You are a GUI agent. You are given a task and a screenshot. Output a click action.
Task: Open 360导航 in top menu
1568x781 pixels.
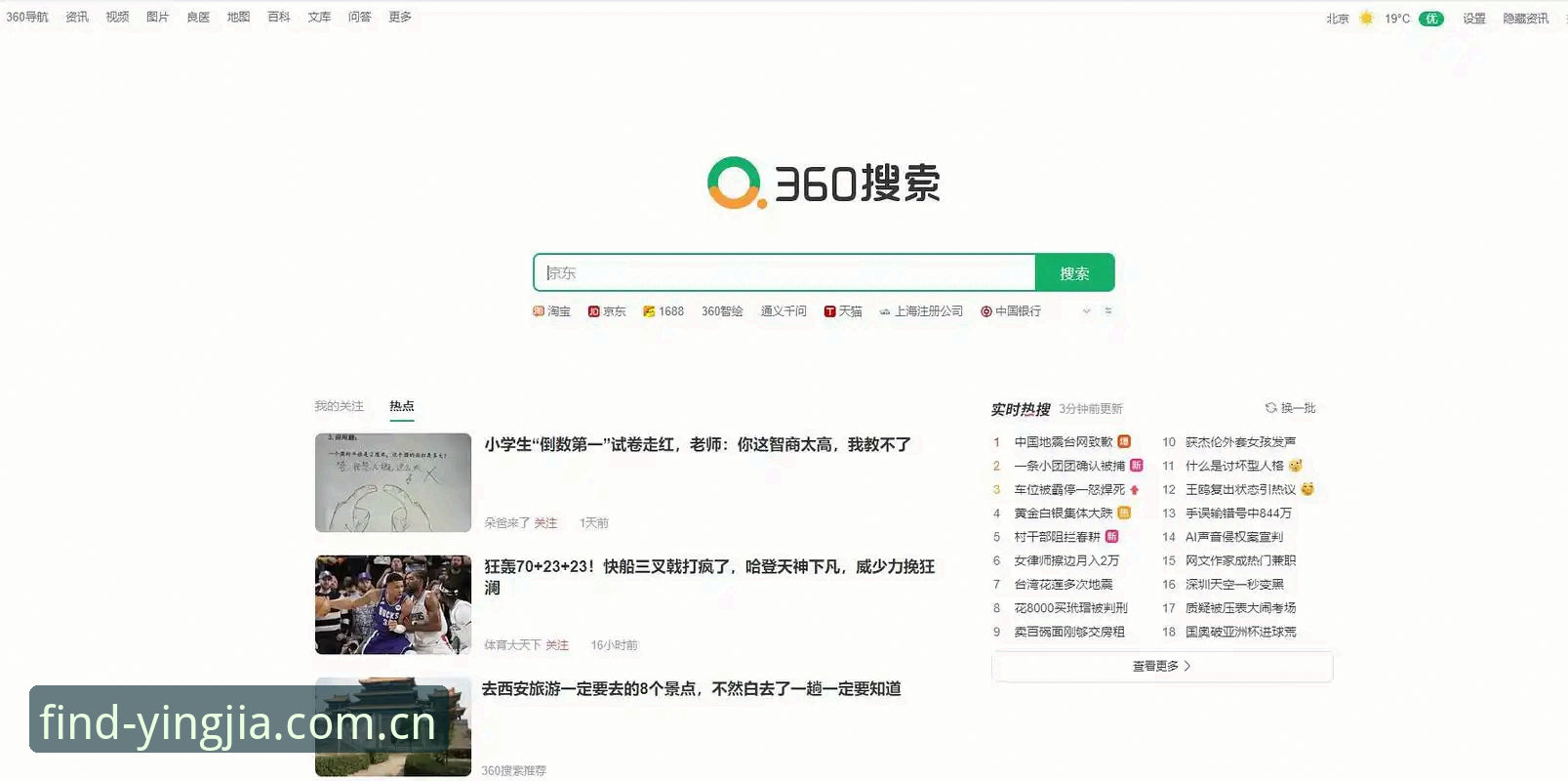coord(27,17)
